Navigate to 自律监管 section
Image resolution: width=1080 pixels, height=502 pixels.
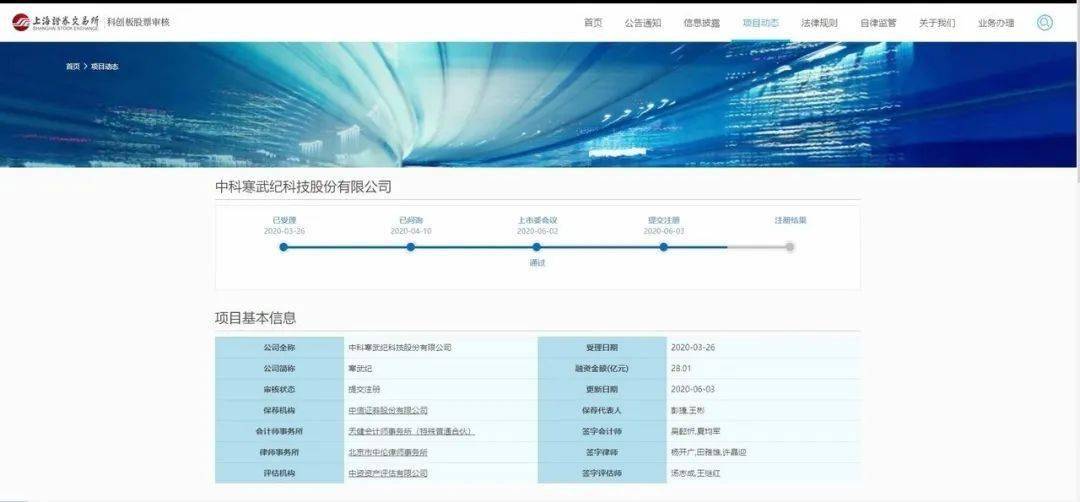[878, 22]
